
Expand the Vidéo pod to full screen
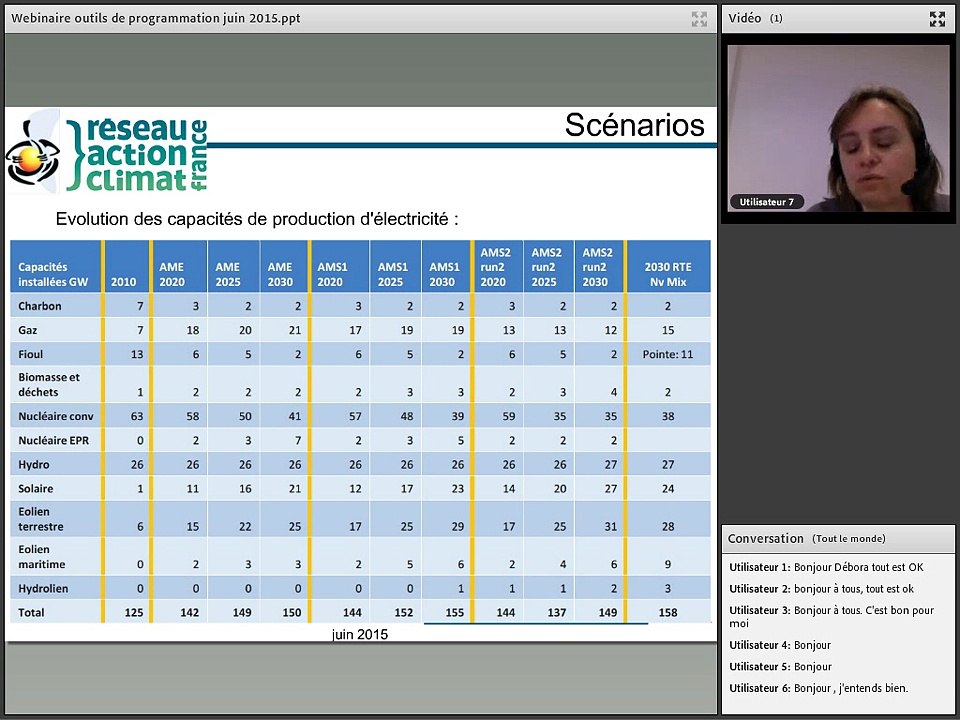pyautogui.click(x=937, y=19)
